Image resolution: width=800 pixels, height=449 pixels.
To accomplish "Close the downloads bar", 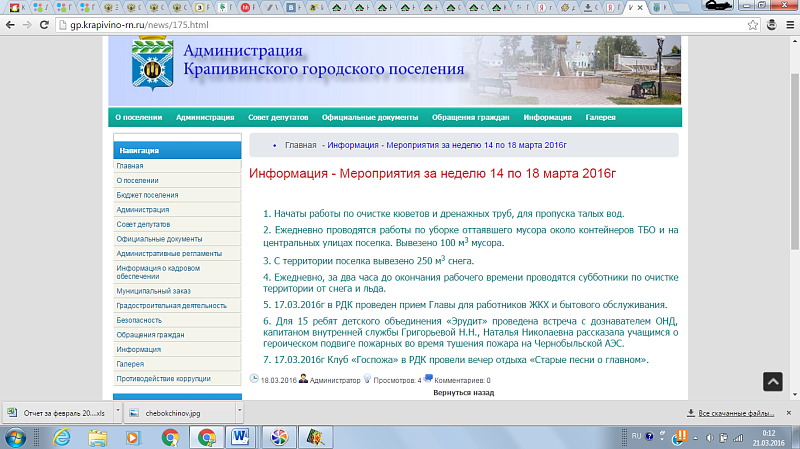I will 789,413.
